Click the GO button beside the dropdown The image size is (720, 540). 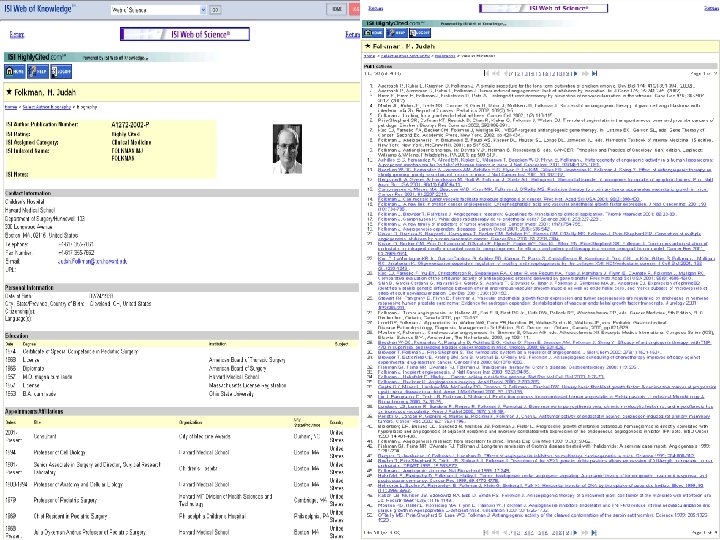[215, 10]
